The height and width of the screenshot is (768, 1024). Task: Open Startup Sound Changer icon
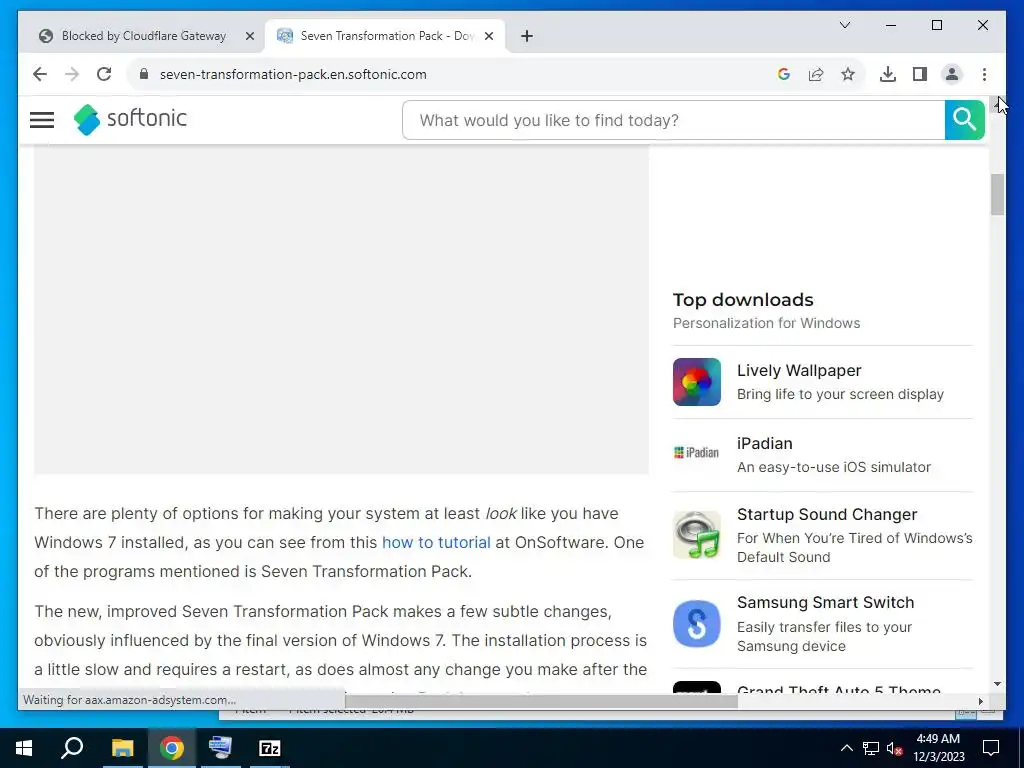click(x=697, y=535)
